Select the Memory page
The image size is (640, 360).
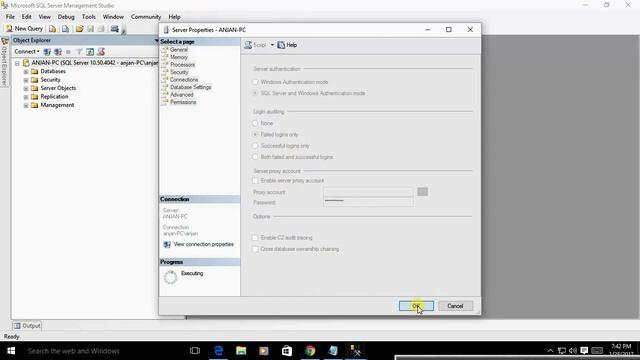tap(179, 57)
